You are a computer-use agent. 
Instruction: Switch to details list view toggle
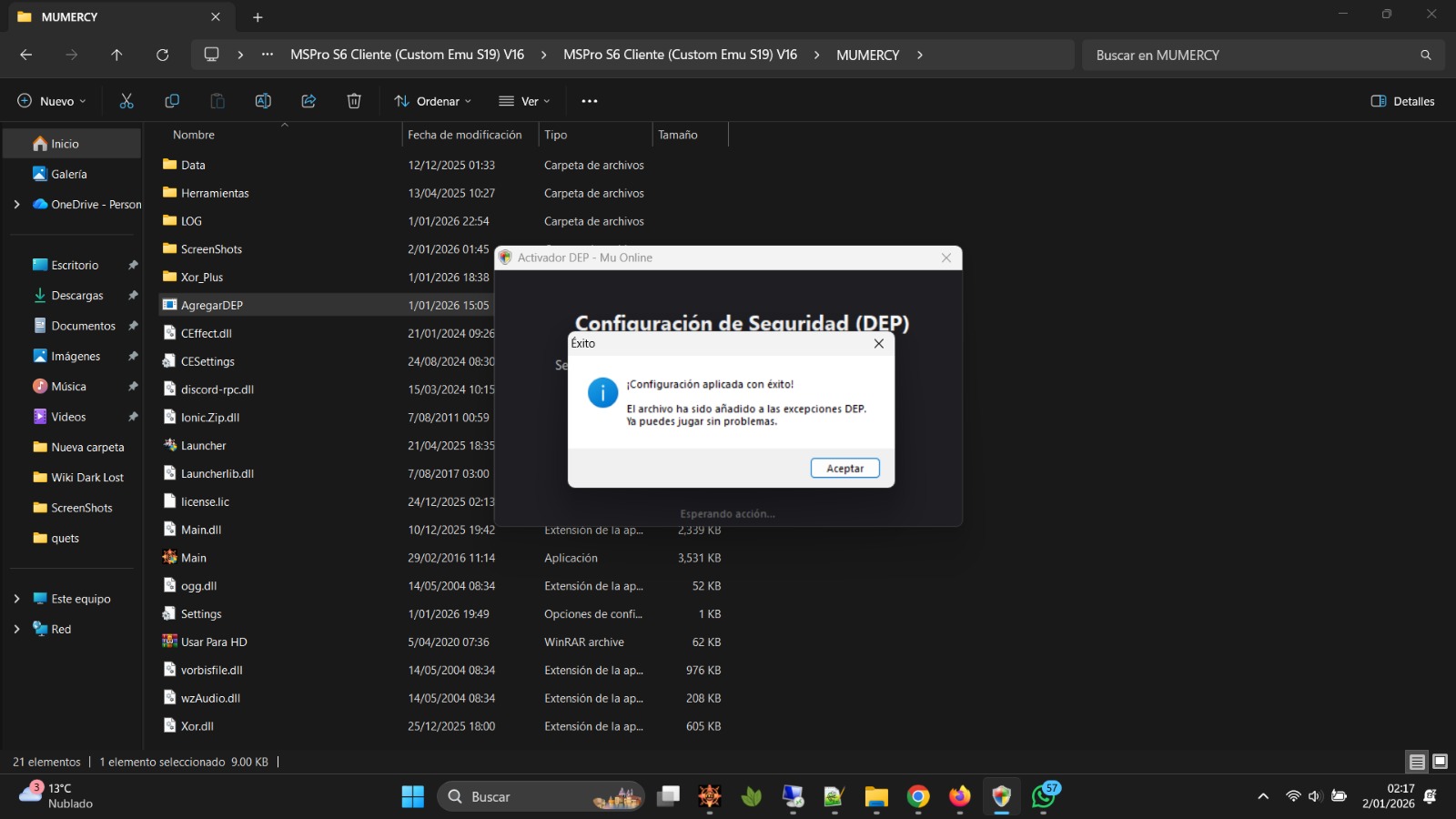click(1417, 762)
